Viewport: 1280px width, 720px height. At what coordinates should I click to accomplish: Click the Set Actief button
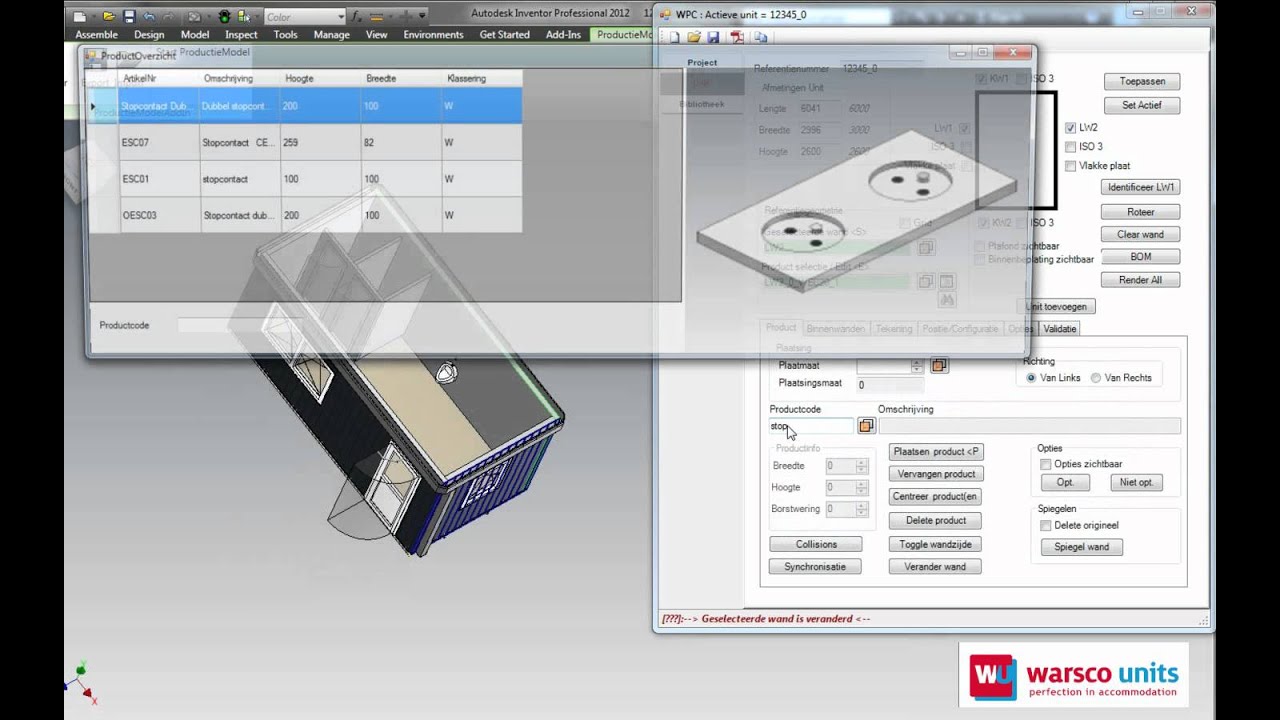(x=1142, y=105)
